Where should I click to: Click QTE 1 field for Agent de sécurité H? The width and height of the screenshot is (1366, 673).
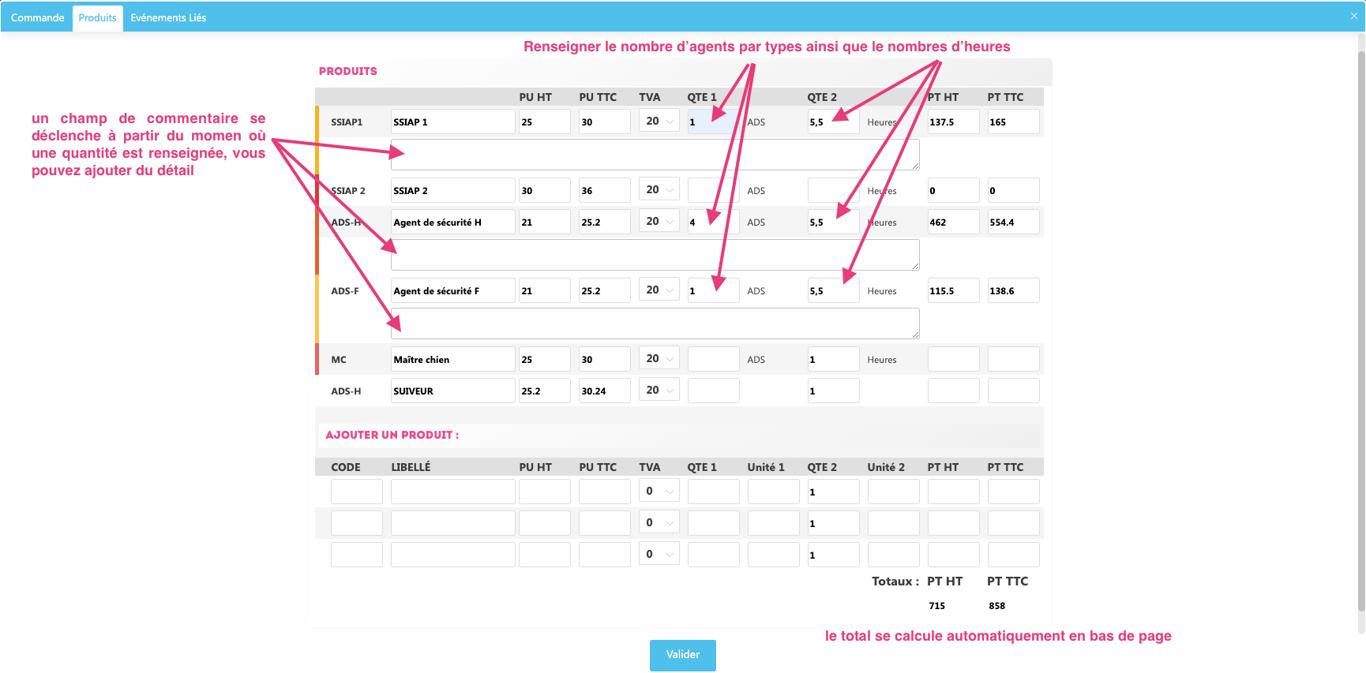pyautogui.click(x=714, y=222)
